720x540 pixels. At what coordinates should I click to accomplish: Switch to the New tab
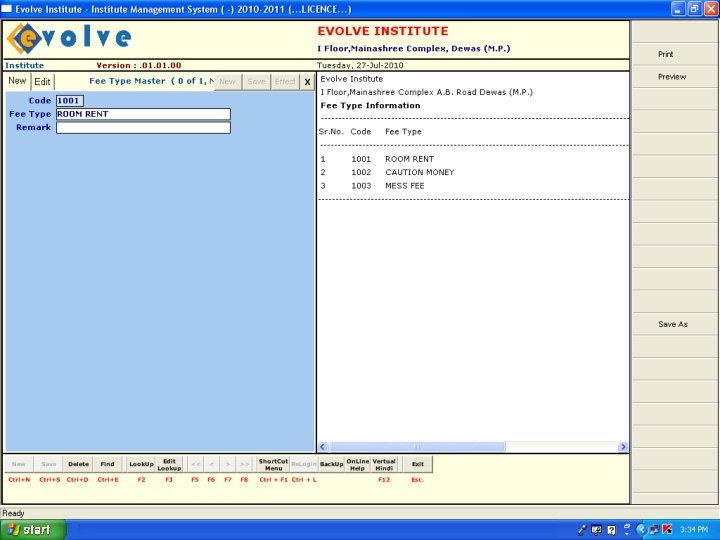(17, 81)
